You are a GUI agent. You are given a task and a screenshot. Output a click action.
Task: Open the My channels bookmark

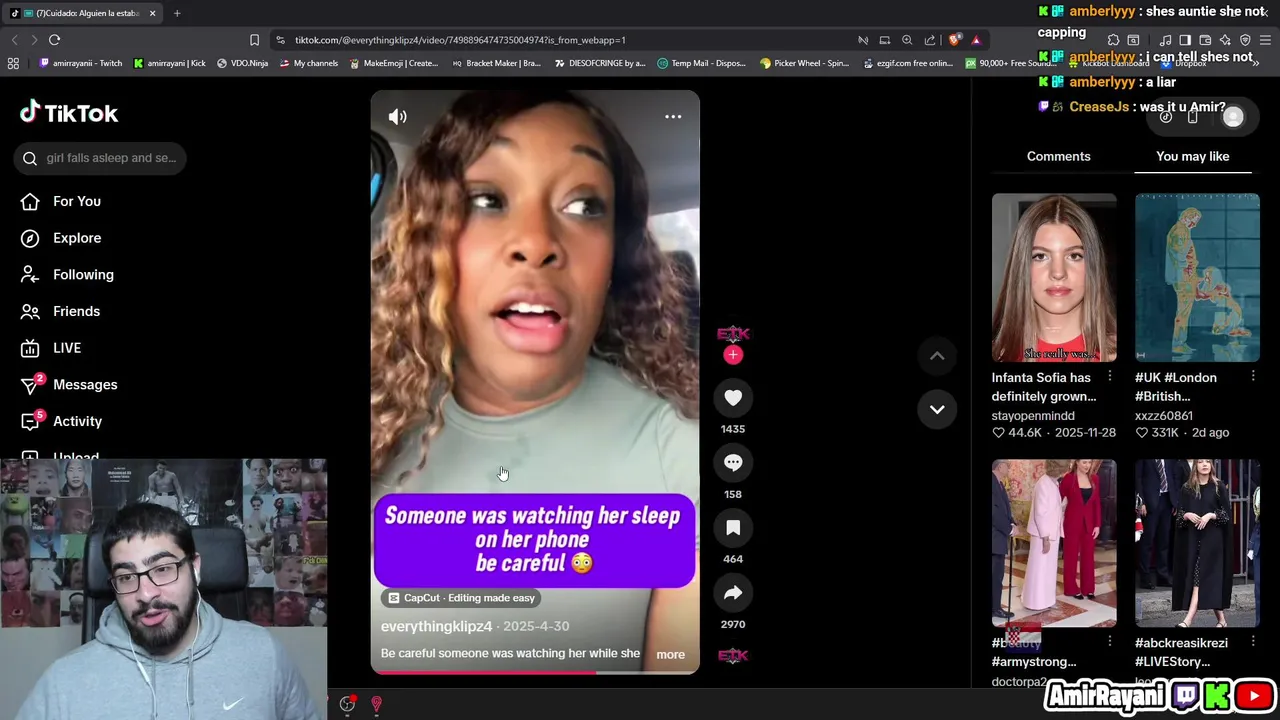click(308, 63)
